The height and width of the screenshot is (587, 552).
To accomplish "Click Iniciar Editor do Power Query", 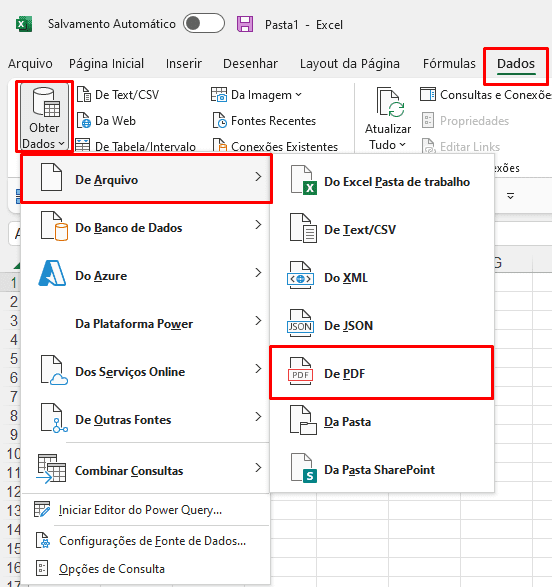I will [x=146, y=510].
